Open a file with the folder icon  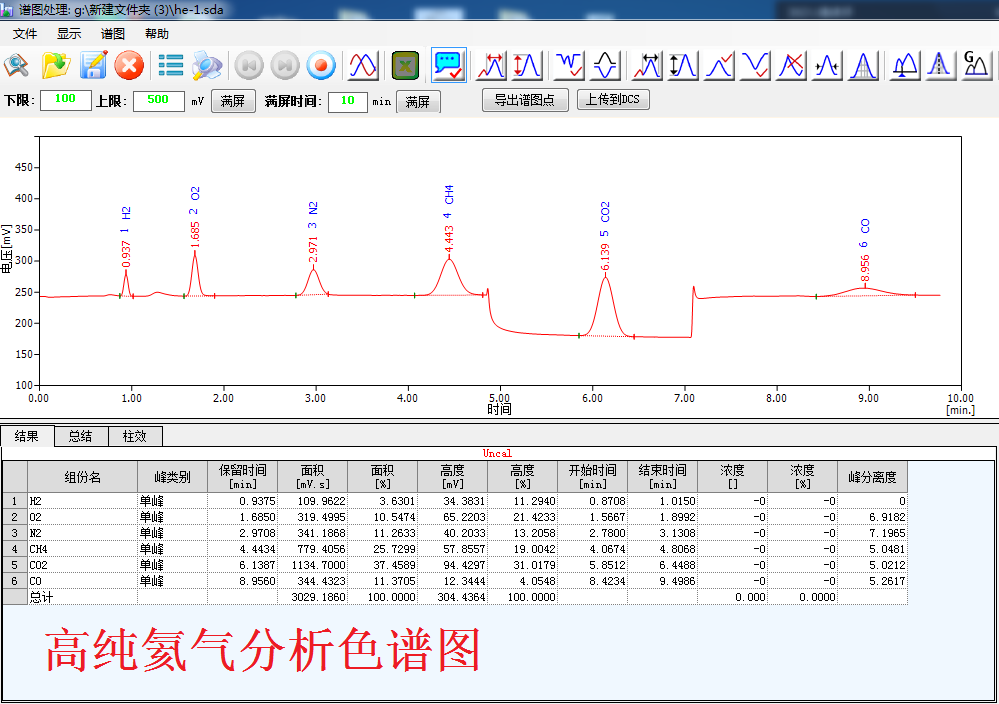point(55,65)
